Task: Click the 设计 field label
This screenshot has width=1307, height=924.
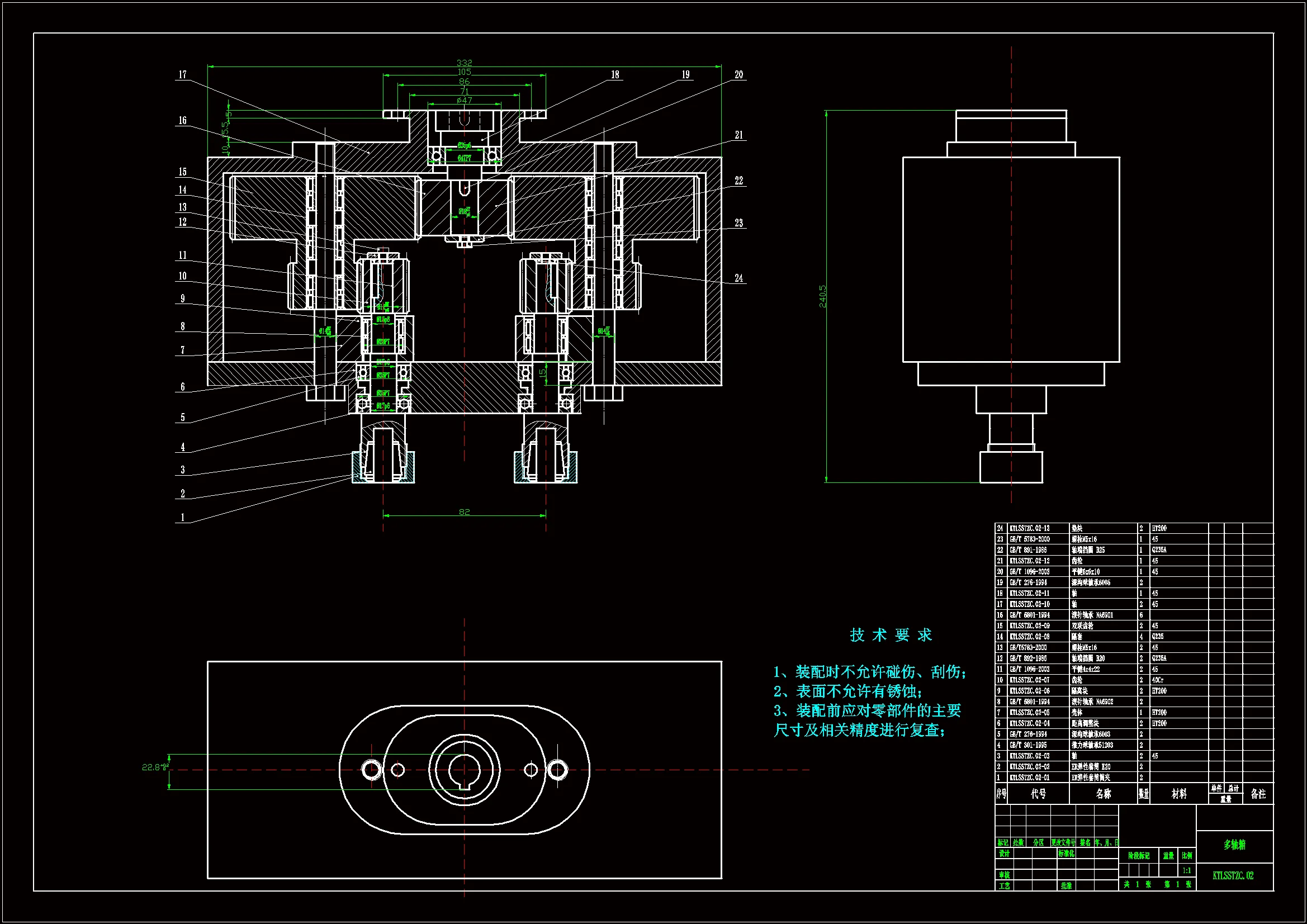Action: tap(1003, 854)
